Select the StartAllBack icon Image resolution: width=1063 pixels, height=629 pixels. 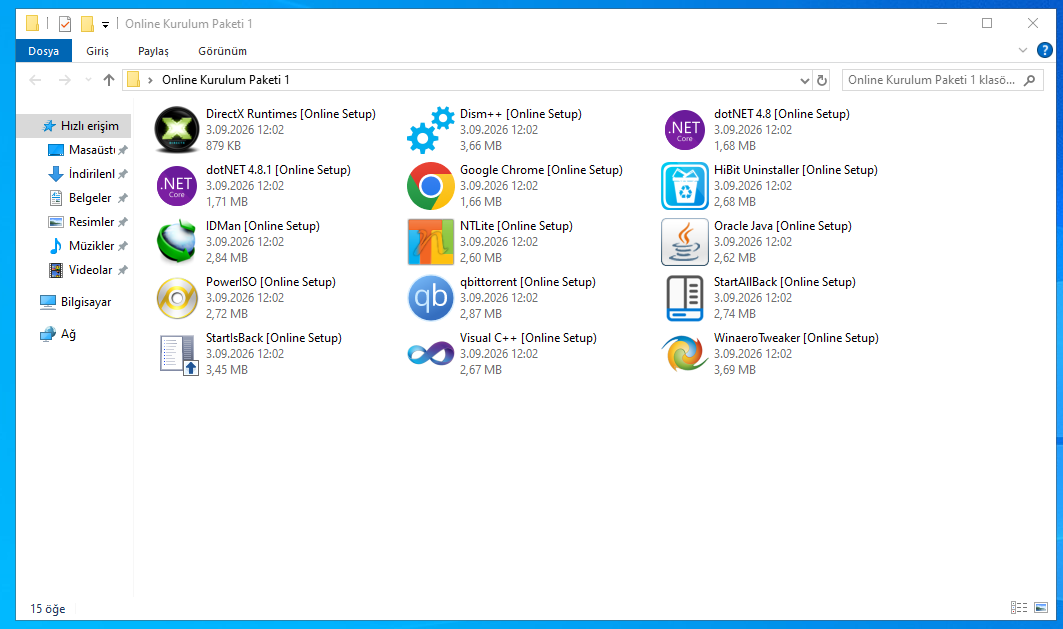point(685,298)
